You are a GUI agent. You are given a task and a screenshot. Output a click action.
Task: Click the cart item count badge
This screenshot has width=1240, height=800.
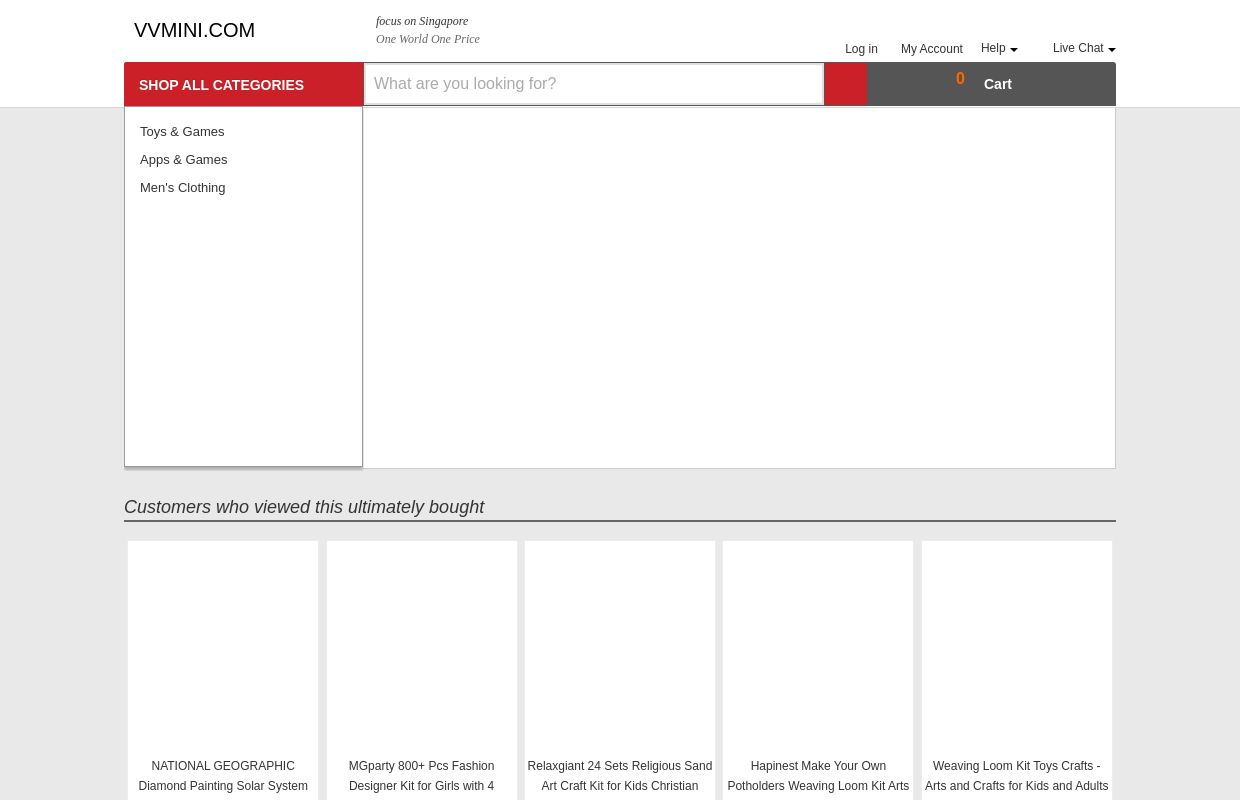(960, 79)
